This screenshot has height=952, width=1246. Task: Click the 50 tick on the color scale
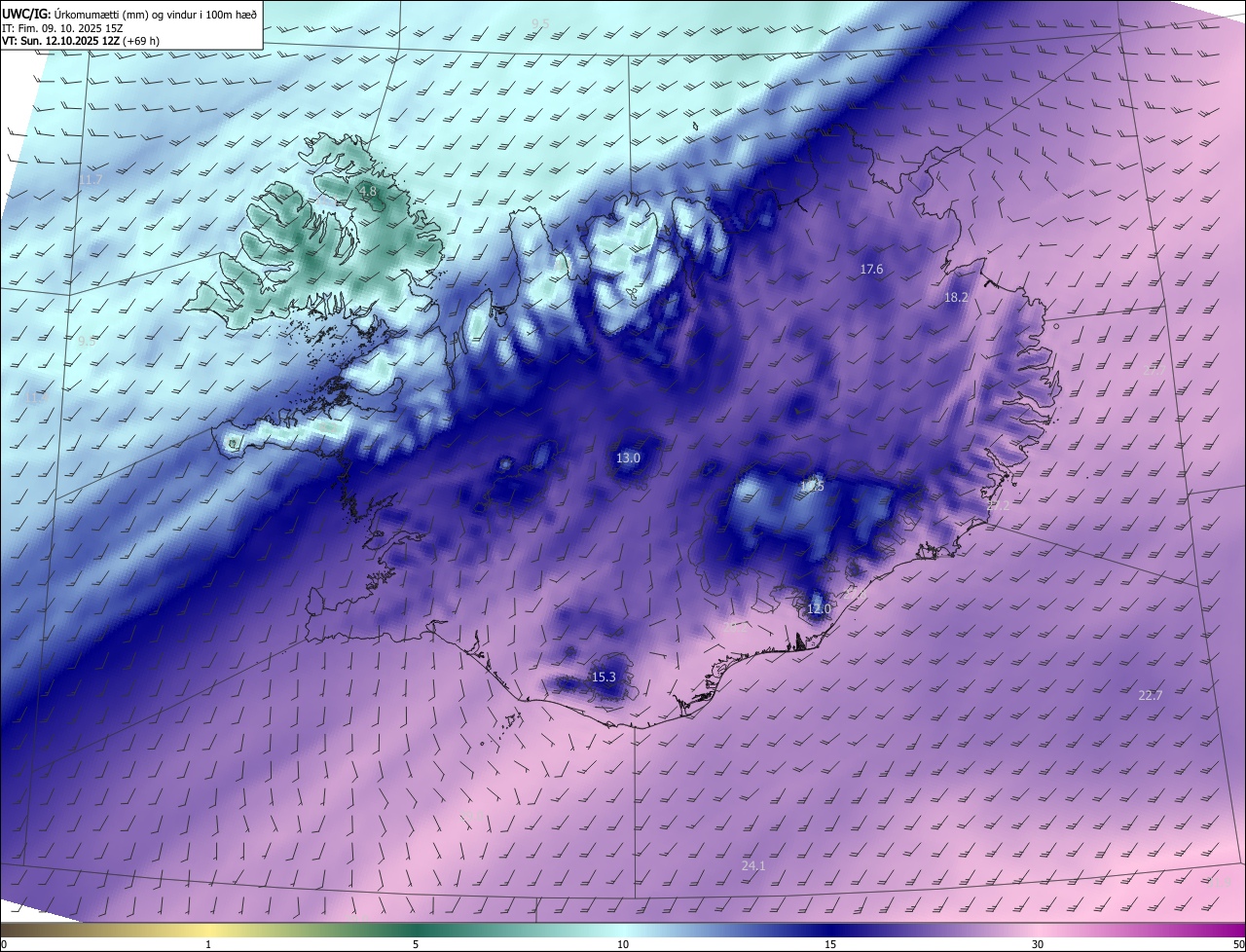(x=1238, y=944)
